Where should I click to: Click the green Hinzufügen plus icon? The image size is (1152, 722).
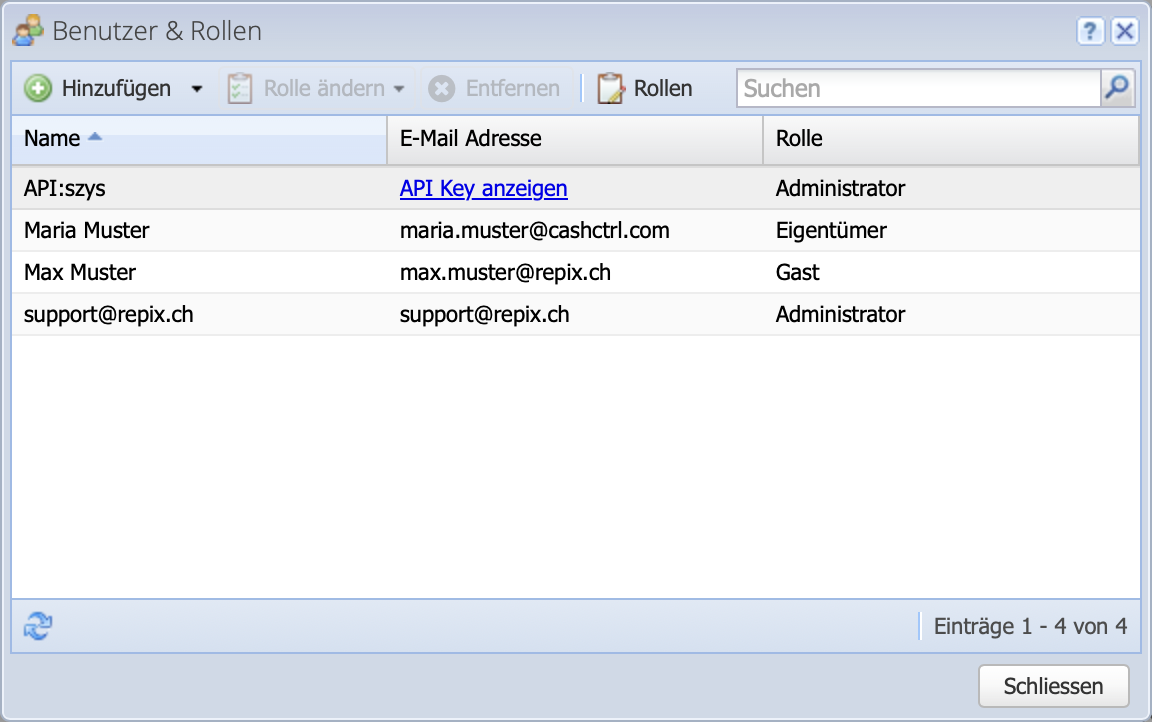37,88
